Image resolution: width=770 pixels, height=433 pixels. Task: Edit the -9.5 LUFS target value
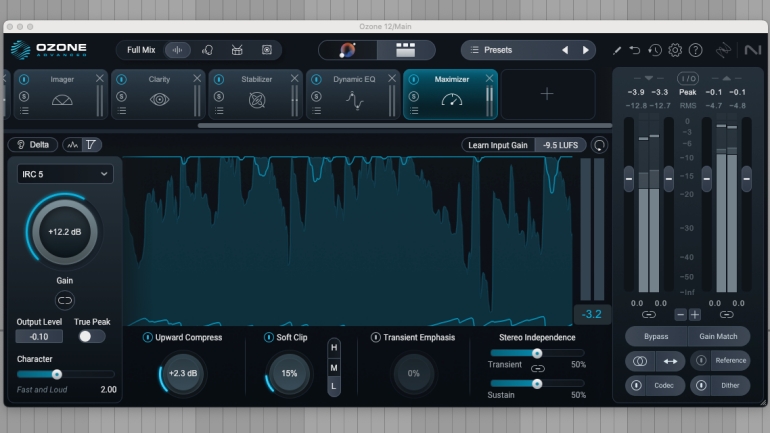560,145
